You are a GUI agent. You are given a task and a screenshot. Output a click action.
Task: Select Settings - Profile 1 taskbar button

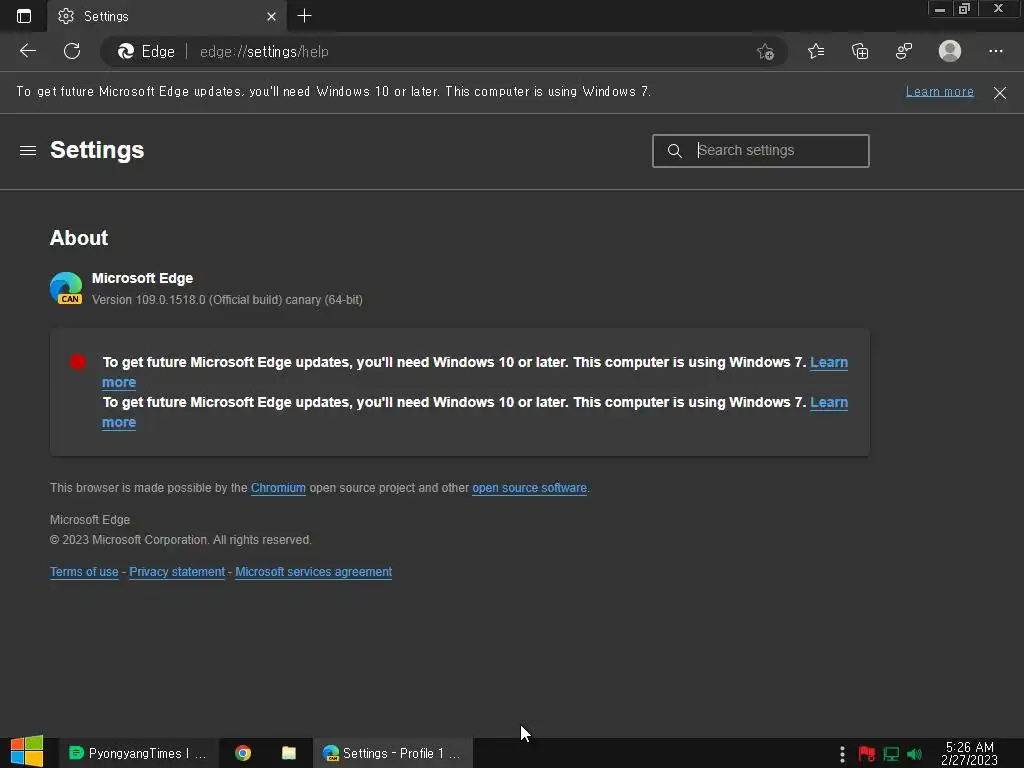coord(392,754)
